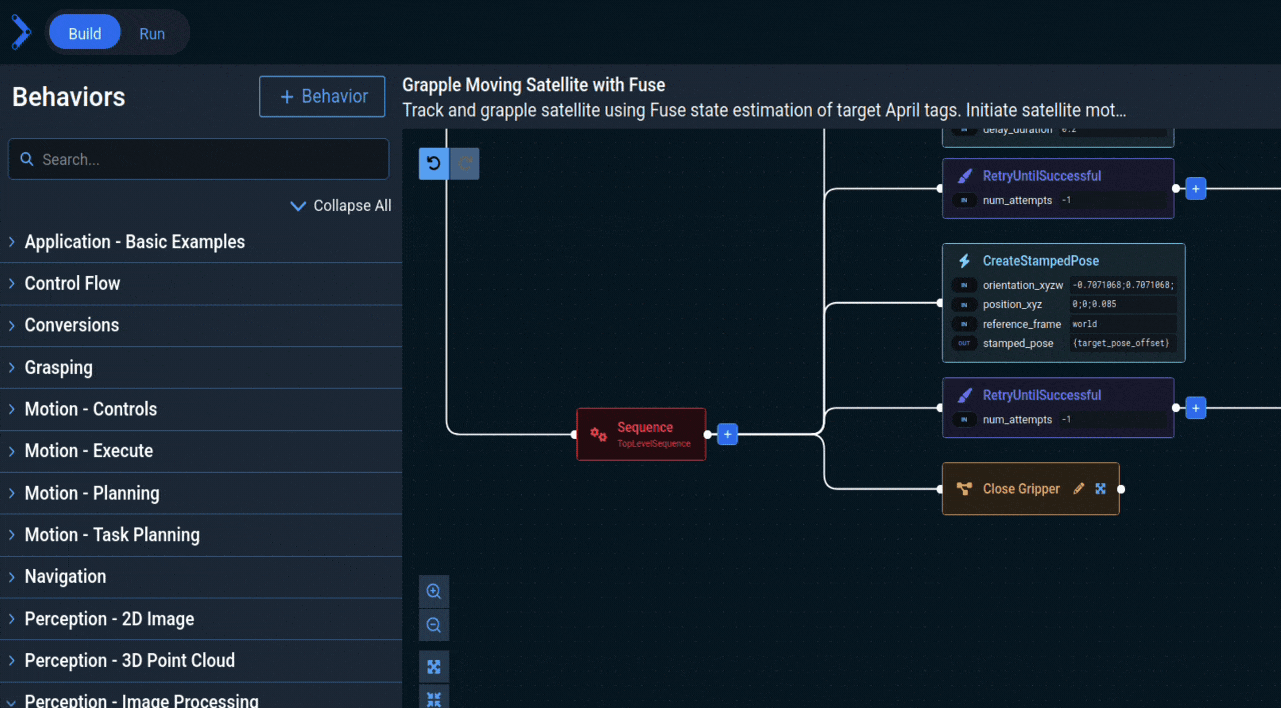Click subtree icon on Close Gripper node
The image size is (1281, 708).
click(964, 489)
